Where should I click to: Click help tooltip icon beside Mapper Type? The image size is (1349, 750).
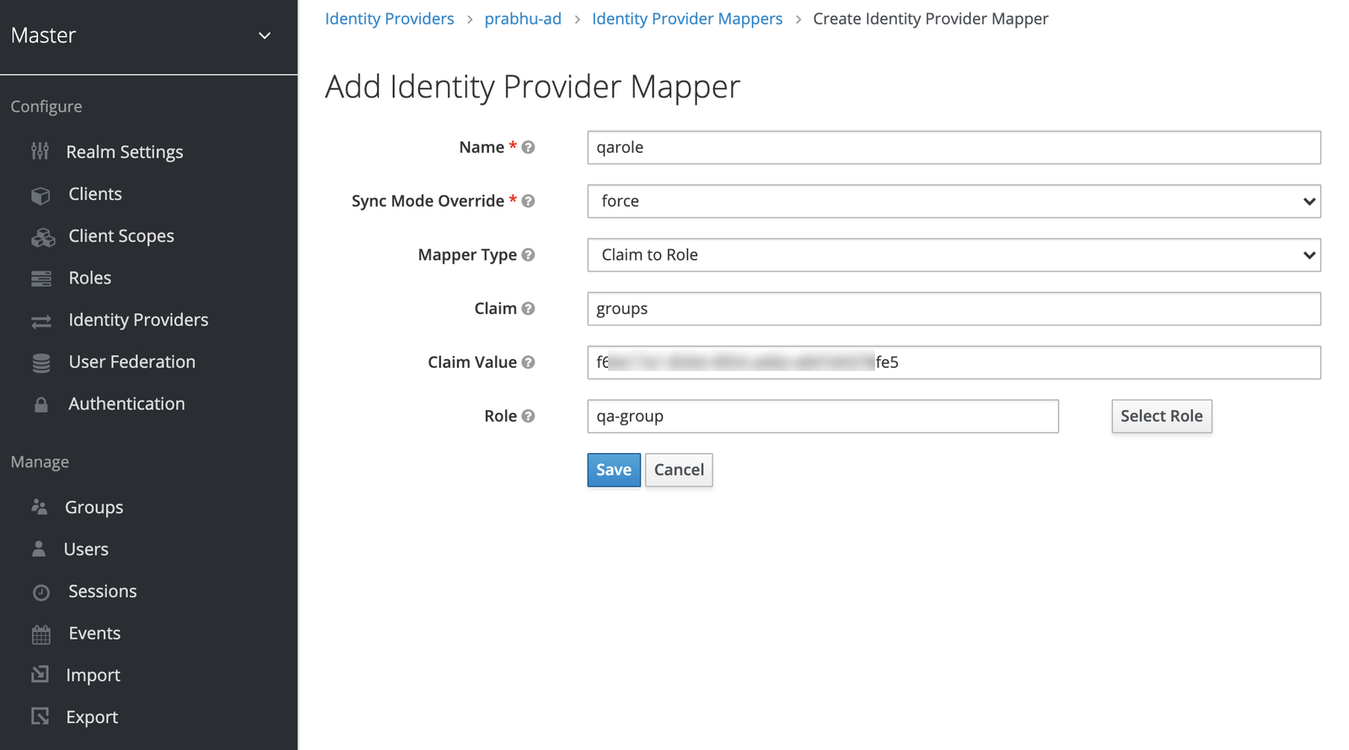528,255
